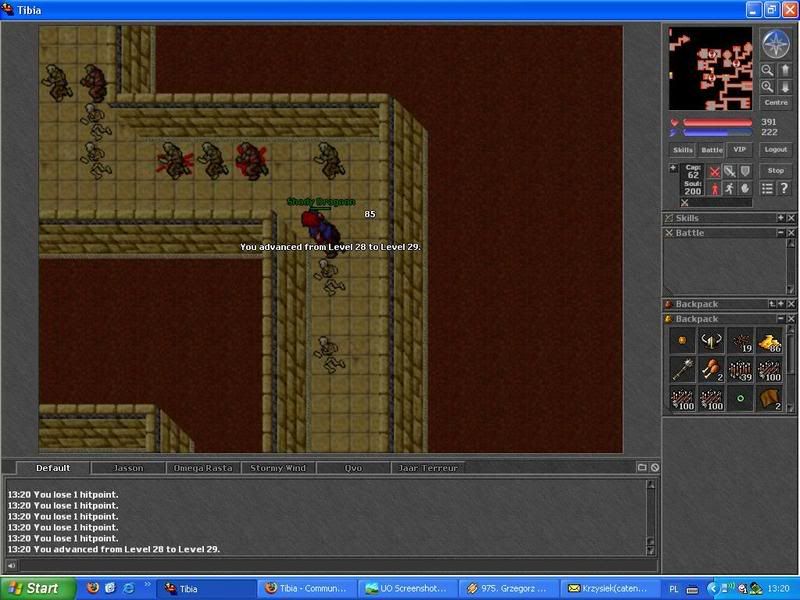This screenshot has width=800, height=600.
Task: Select the morning star mace item
Action: coord(682,369)
